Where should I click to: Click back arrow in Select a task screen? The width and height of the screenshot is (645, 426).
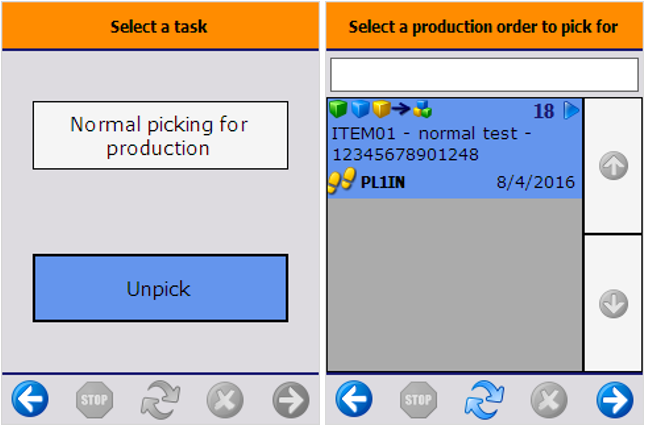tap(30, 400)
